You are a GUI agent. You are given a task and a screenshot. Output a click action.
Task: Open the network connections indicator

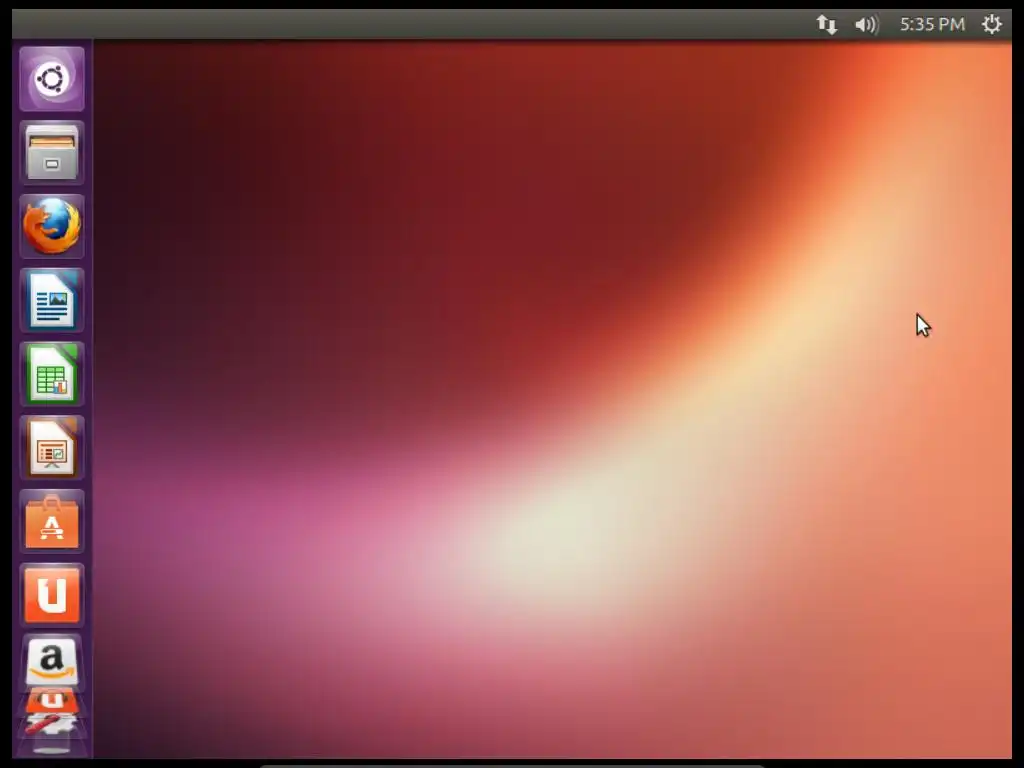coord(827,25)
